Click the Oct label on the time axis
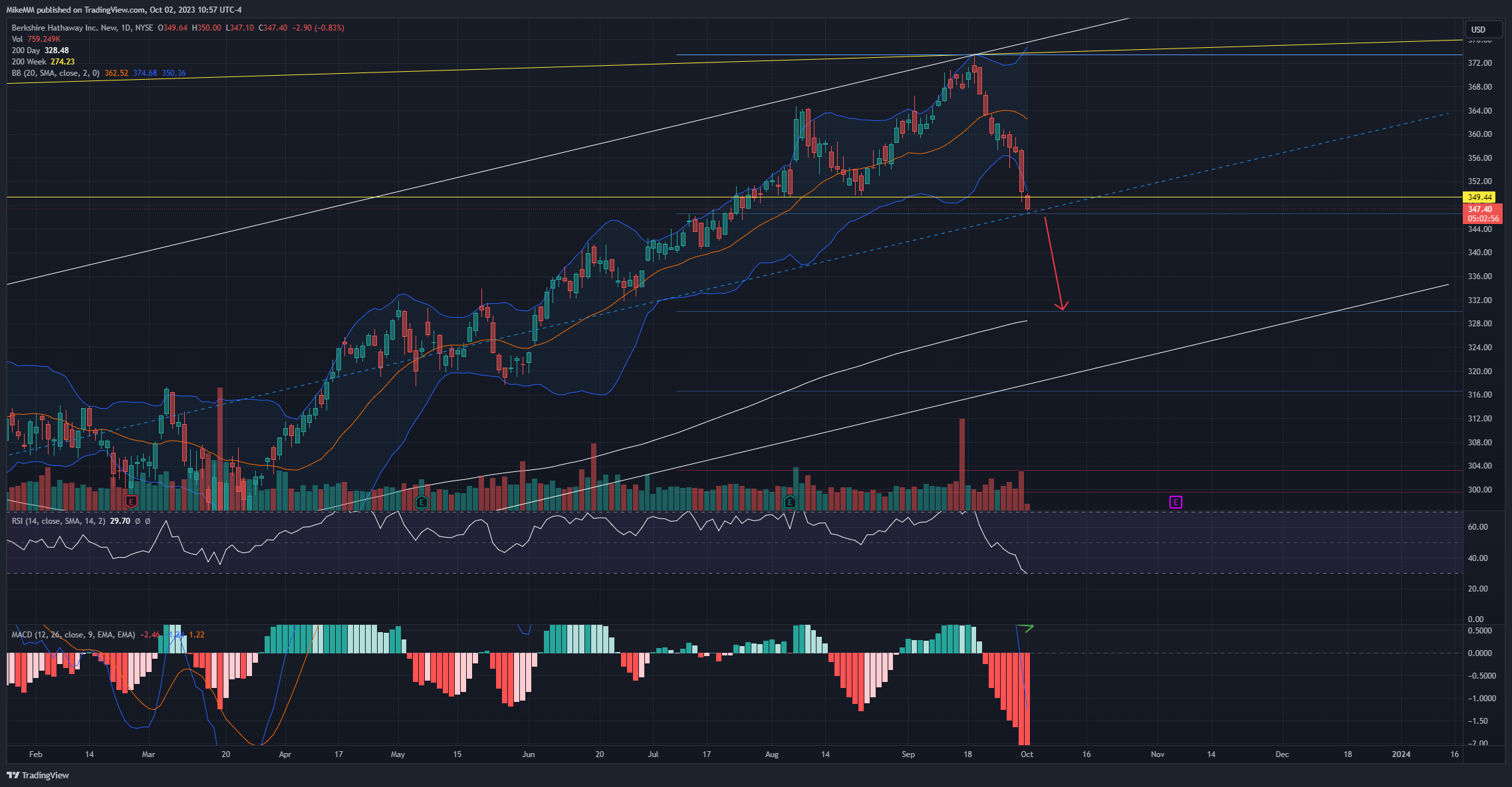 (1027, 754)
